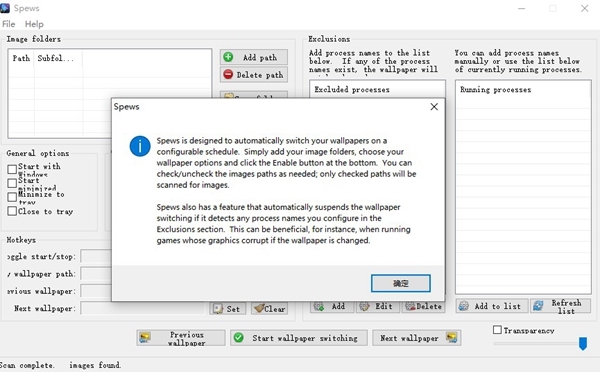Click the 'Scan complete.' status bar text
Image resolution: width=600 pixels, height=372 pixels.
pos(27,365)
